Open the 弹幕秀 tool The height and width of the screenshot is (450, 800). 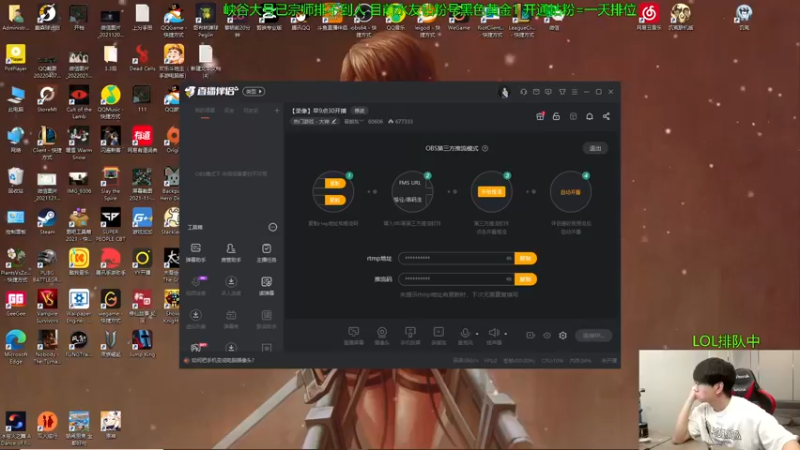[x=231, y=319]
